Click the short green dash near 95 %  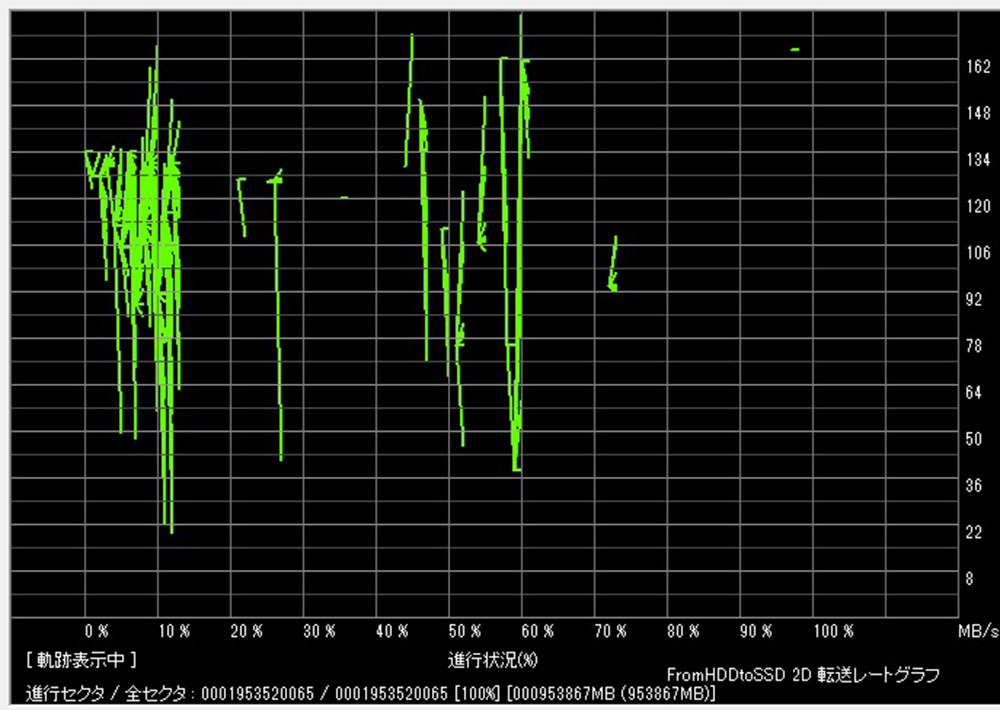(795, 50)
